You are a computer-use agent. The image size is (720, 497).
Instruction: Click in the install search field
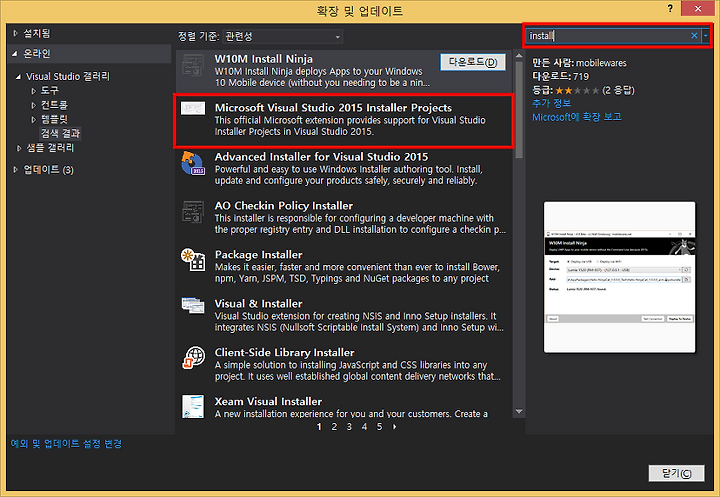(x=607, y=35)
